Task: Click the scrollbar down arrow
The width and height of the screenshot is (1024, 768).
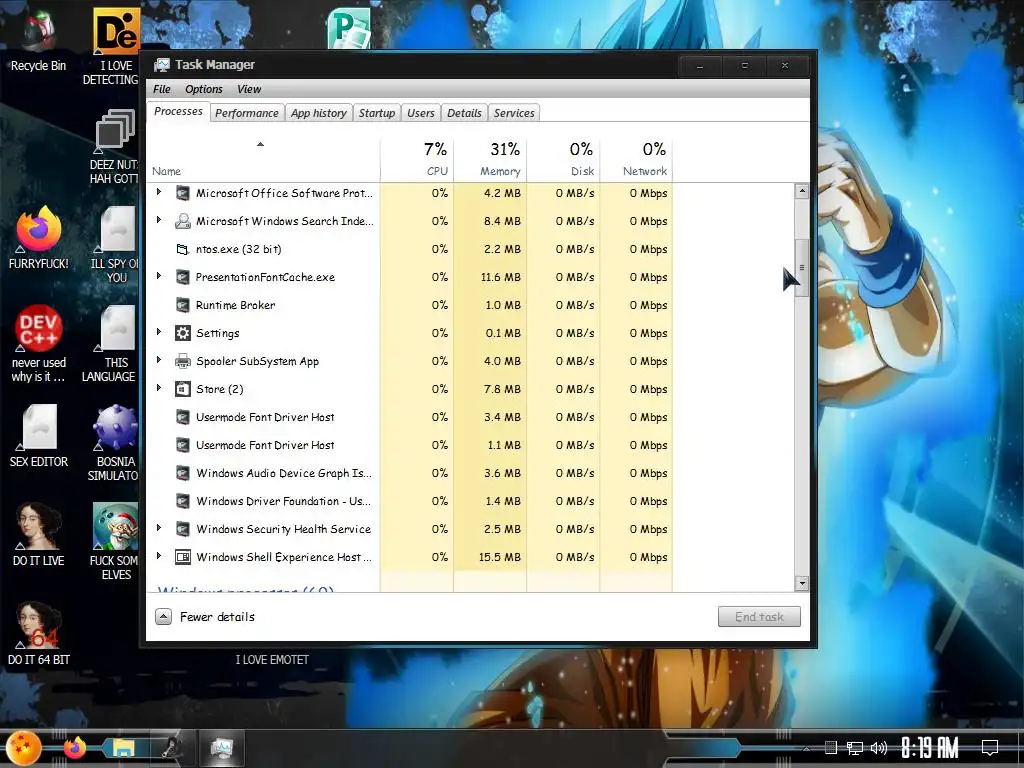Action: tap(802, 583)
